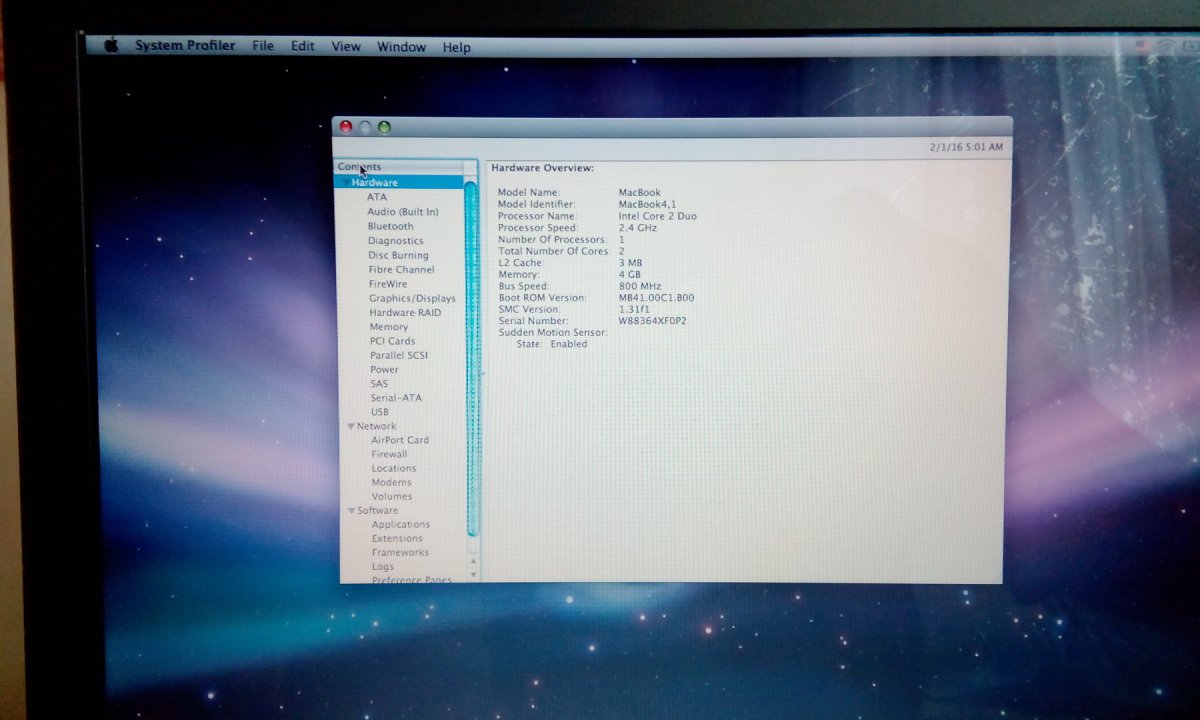This screenshot has height=720, width=1200.
Task: Select Bluetooth in the sidebar
Action: coord(390,226)
